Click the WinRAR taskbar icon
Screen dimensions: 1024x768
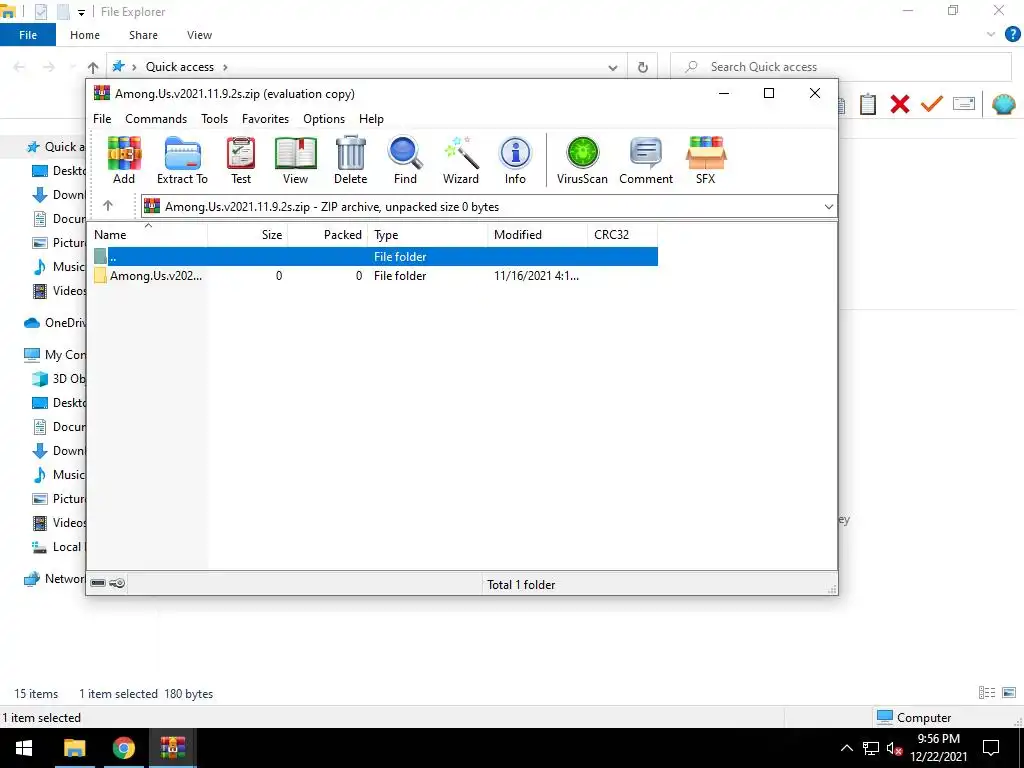click(172, 748)
